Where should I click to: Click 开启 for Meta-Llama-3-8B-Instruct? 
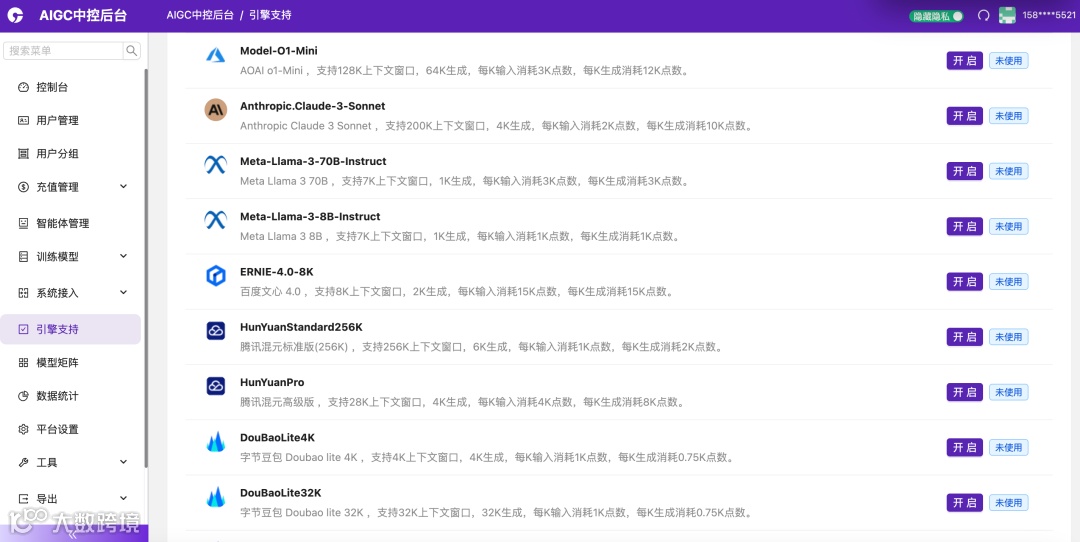964,226
